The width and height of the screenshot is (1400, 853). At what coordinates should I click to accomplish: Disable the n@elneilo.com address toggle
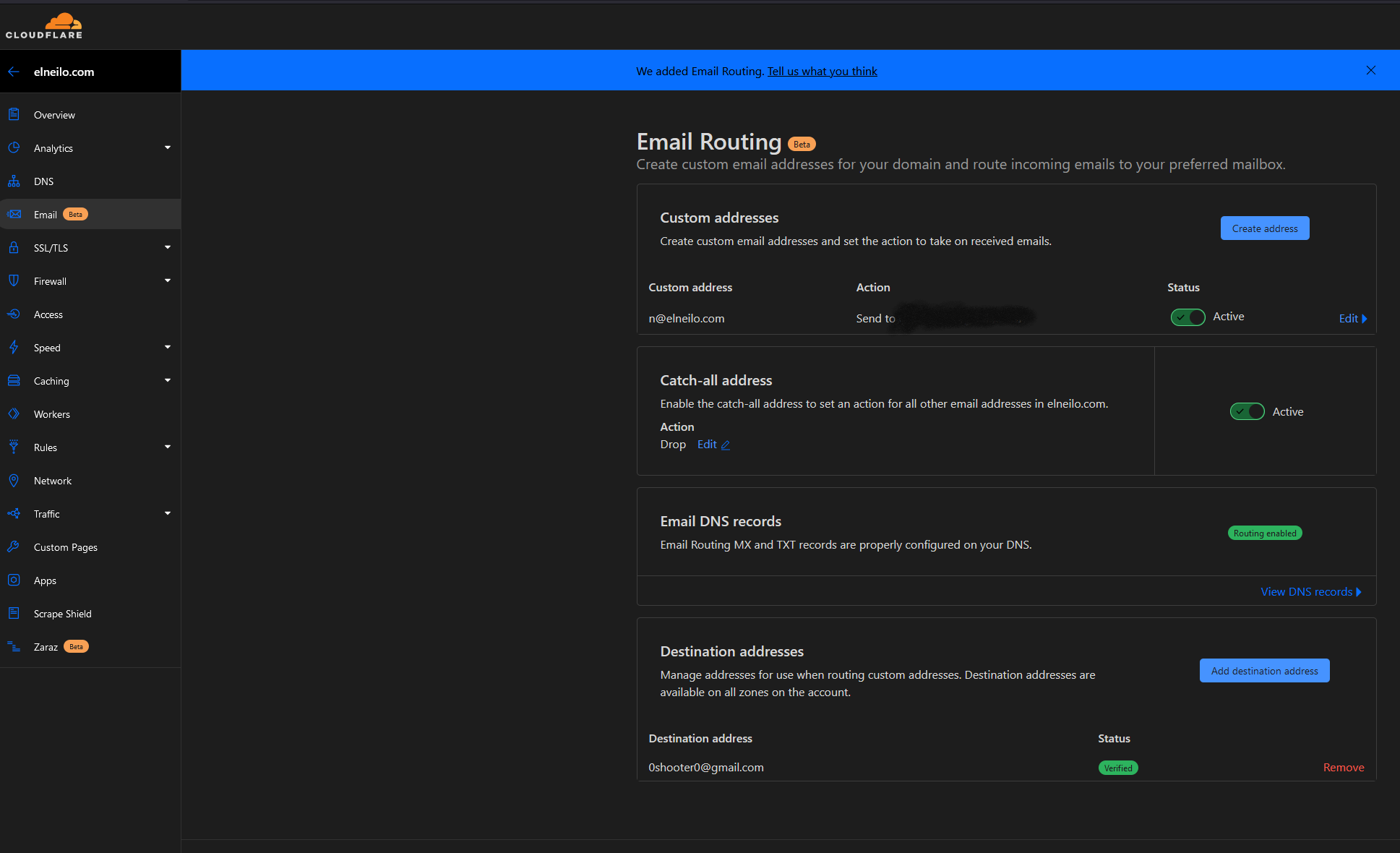[x=1188, y=317]
